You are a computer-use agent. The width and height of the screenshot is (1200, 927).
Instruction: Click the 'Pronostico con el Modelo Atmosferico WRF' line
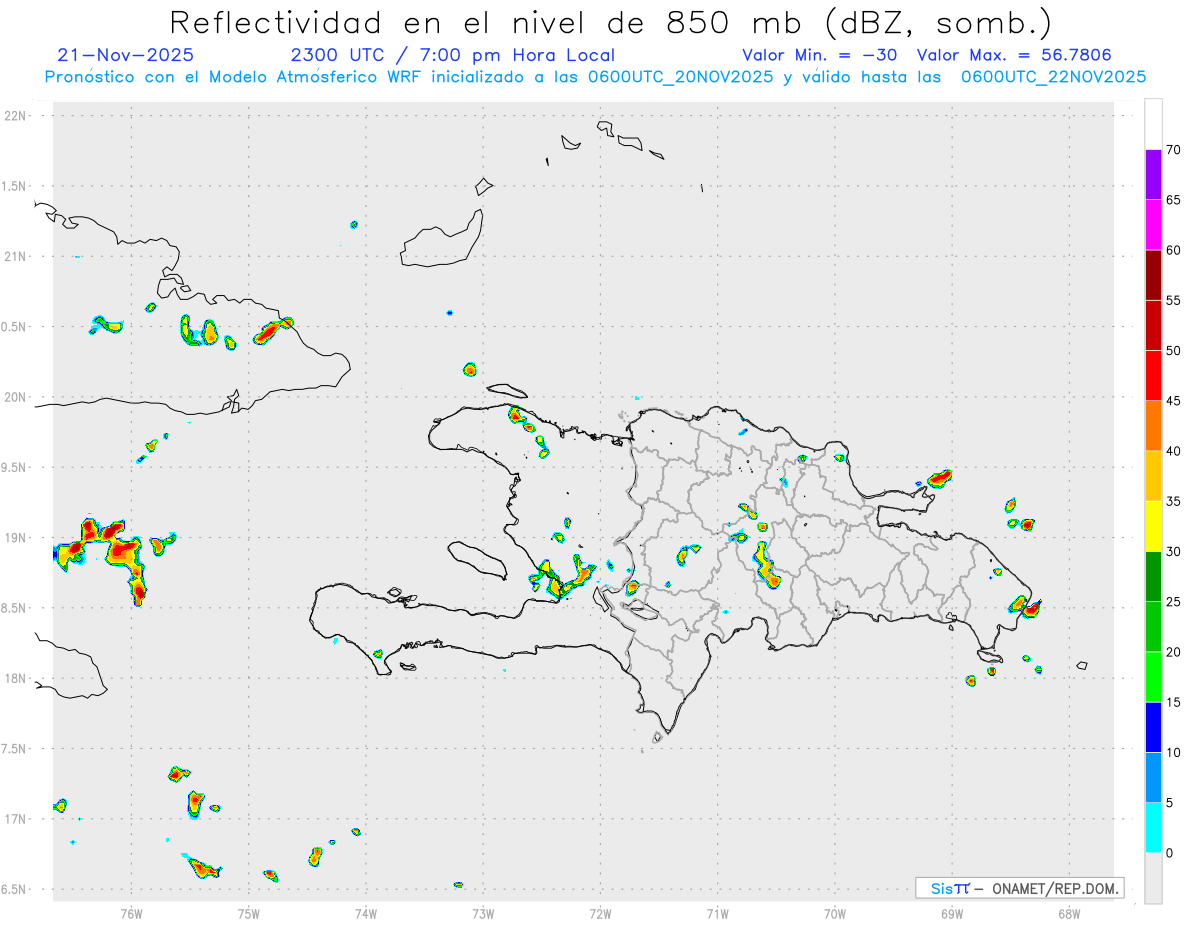595,77
